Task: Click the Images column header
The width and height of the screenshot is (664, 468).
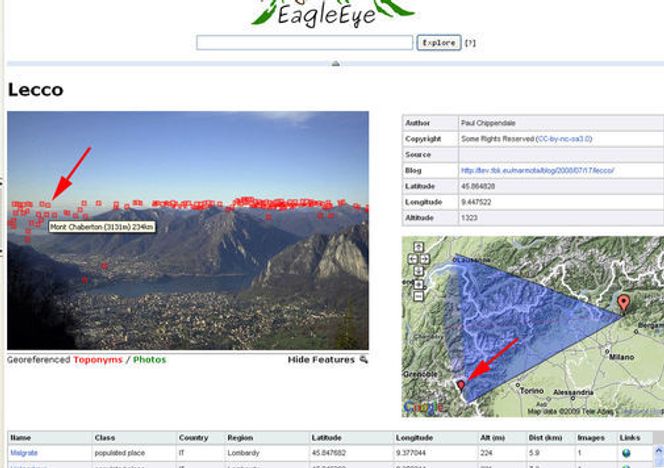Action: click(x=591, y=438)
